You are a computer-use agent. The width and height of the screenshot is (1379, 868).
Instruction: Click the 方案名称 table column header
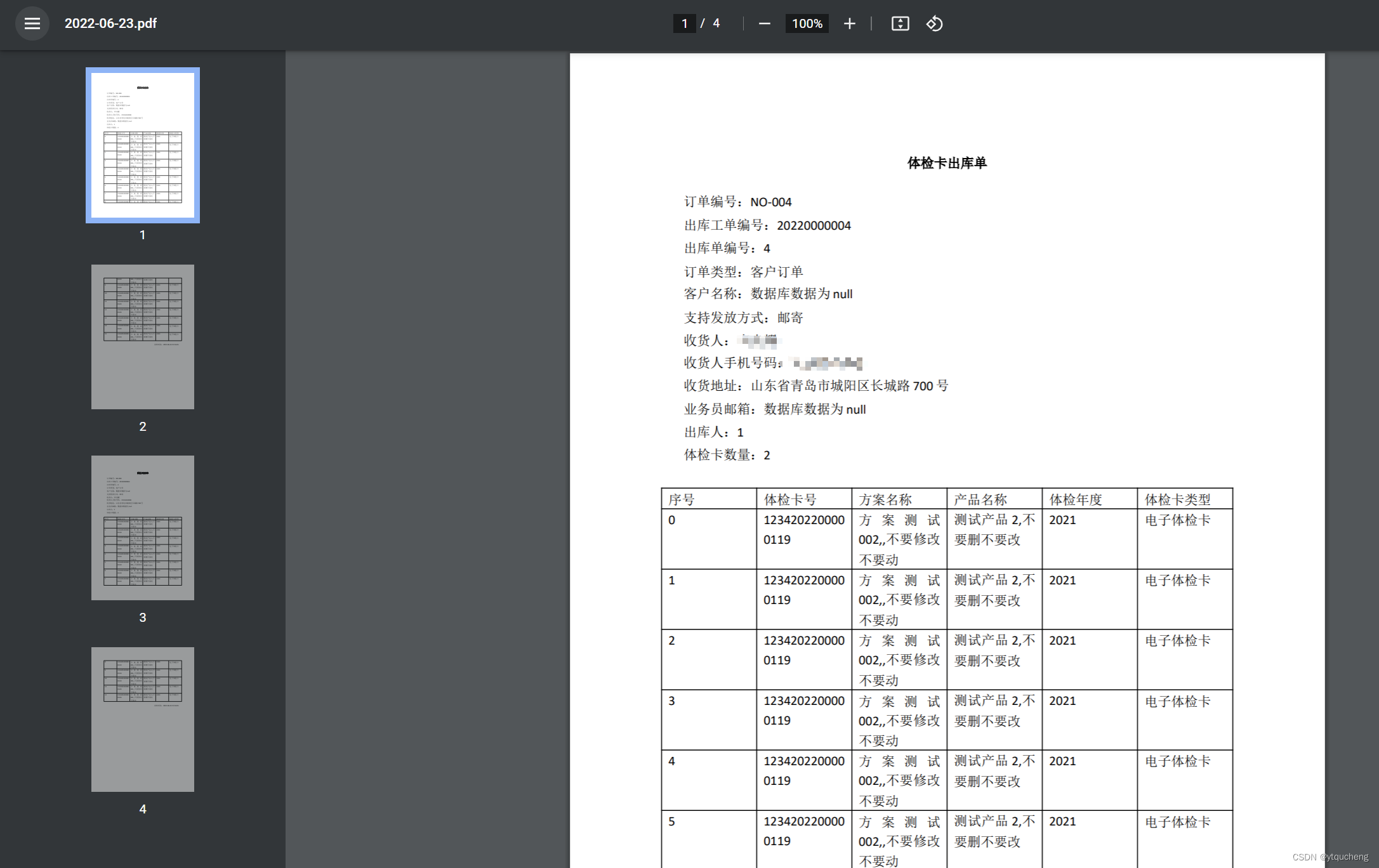885,499
